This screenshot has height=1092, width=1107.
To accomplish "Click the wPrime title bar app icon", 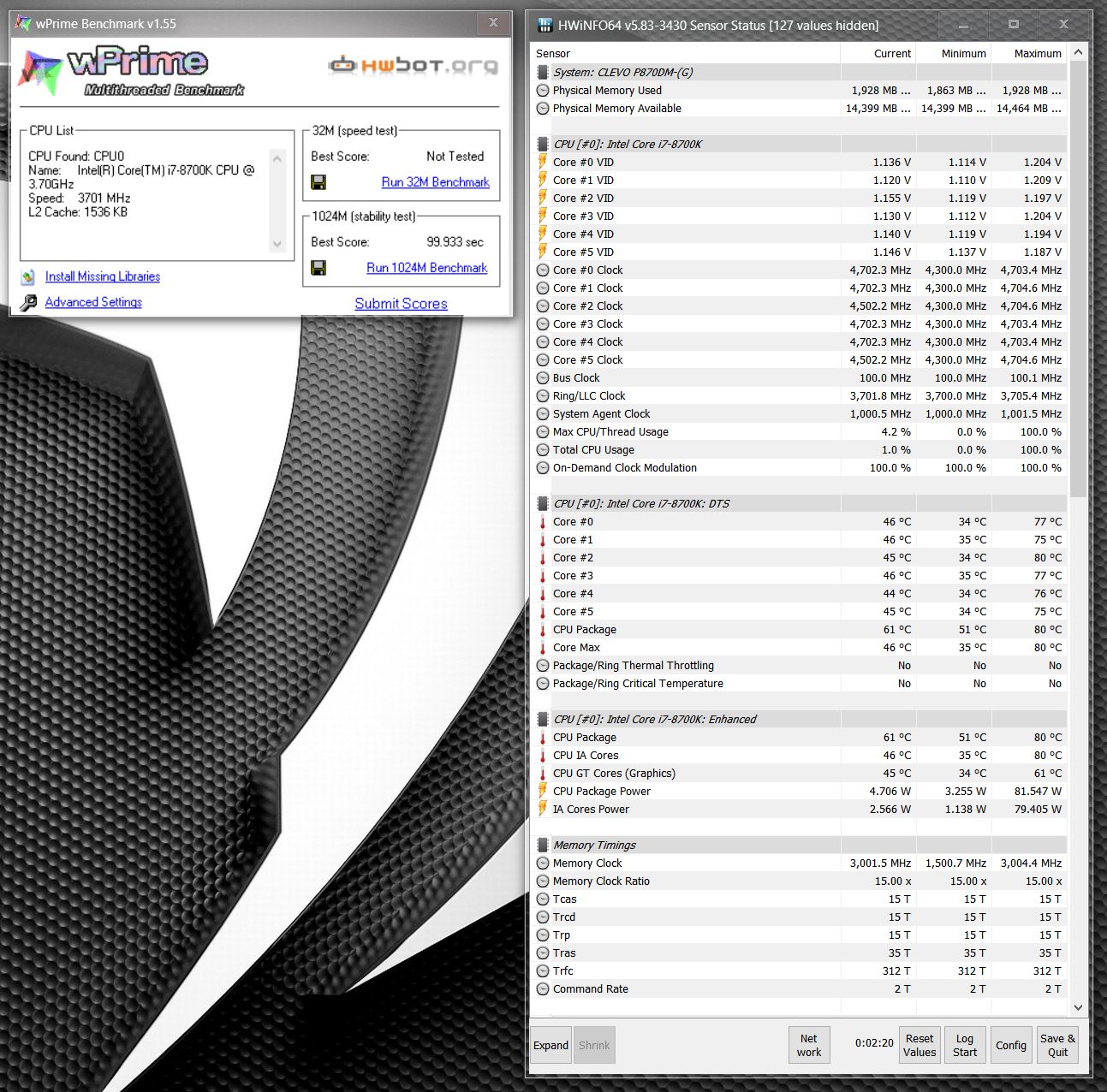I will click(x=23, y=23).
